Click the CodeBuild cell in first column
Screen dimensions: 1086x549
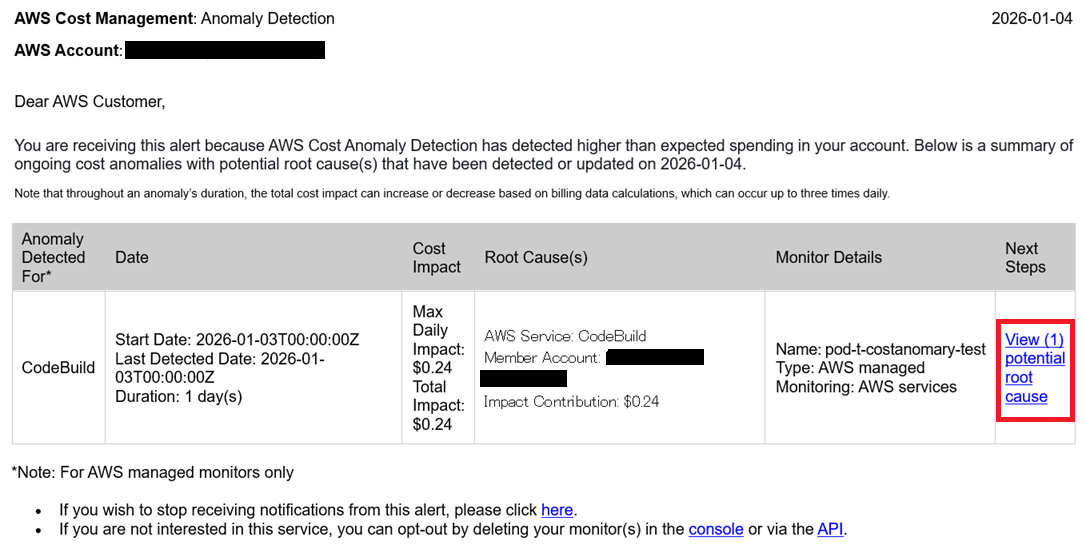click(58, 367)
